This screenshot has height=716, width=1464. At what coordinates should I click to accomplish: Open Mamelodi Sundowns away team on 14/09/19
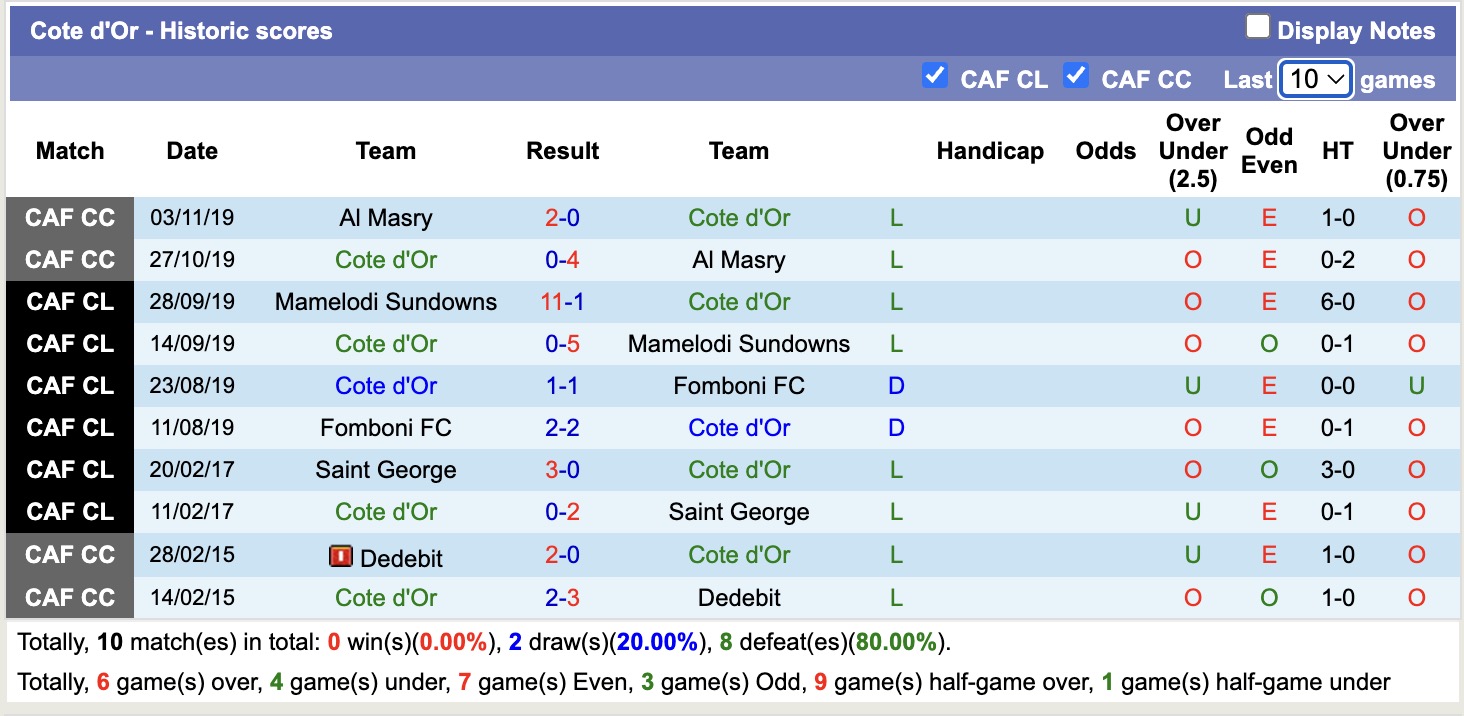click(x=738, y=344)
